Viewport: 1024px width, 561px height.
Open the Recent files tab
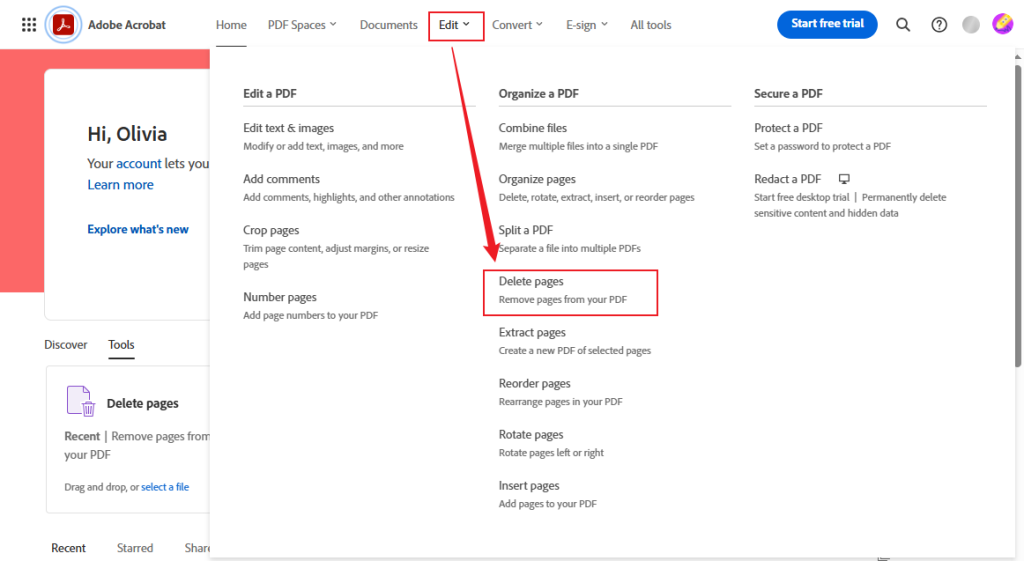pos(69,547)
